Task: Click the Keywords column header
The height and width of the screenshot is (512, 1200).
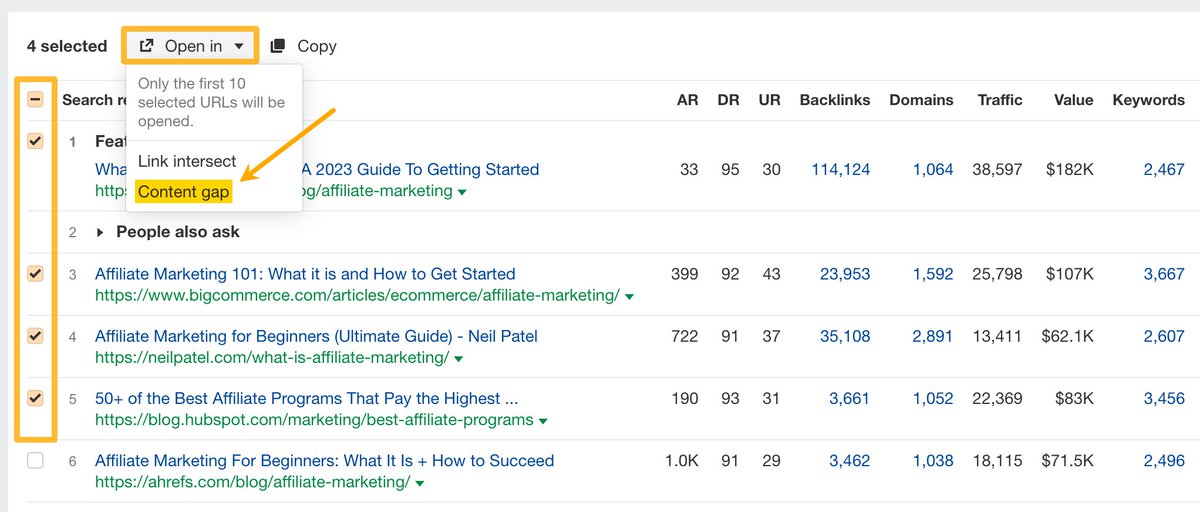Action: (x=1148, y=100)
